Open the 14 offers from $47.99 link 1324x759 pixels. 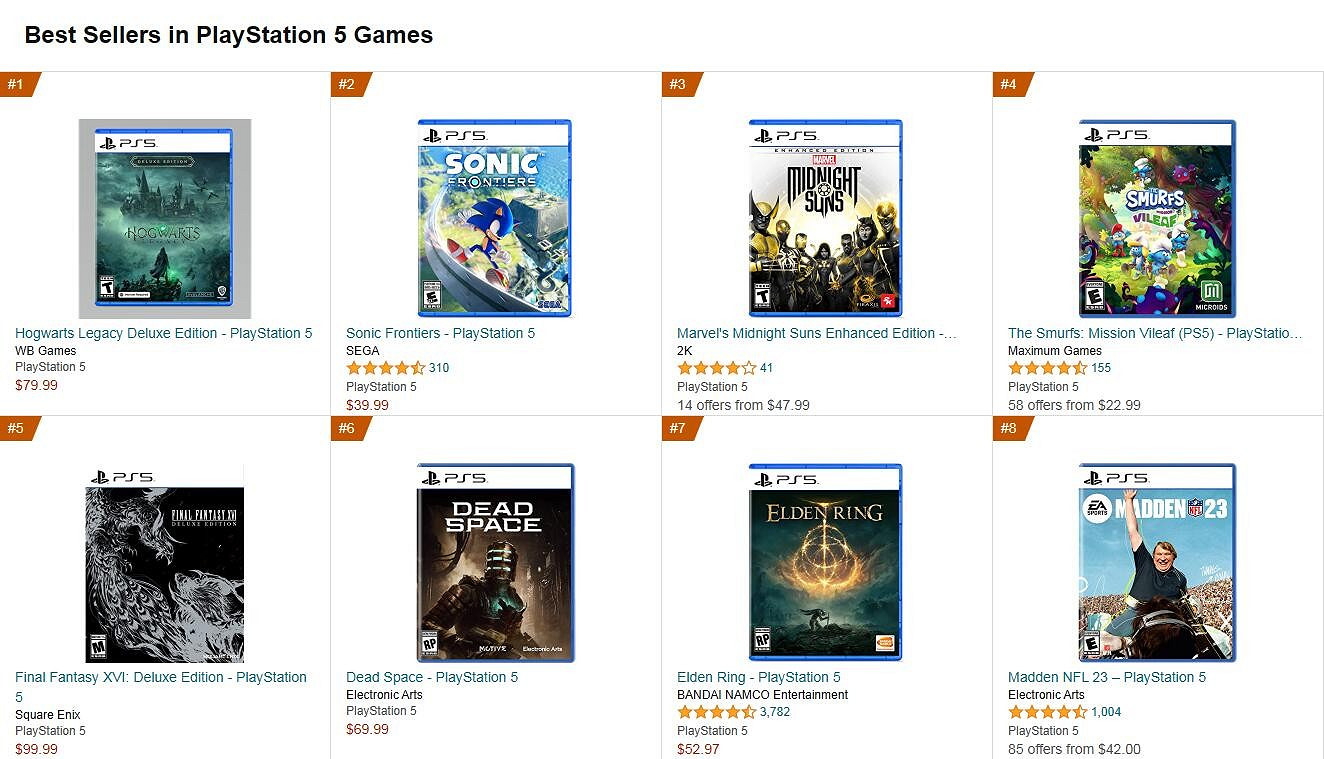(x=743, y=405)
